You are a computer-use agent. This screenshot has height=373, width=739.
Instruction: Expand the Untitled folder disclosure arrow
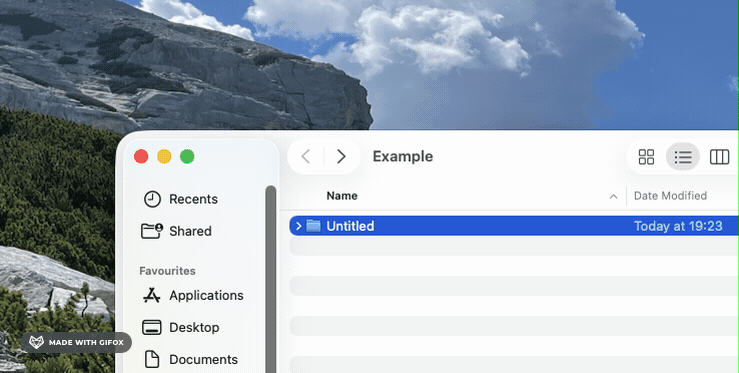point(298,226)
